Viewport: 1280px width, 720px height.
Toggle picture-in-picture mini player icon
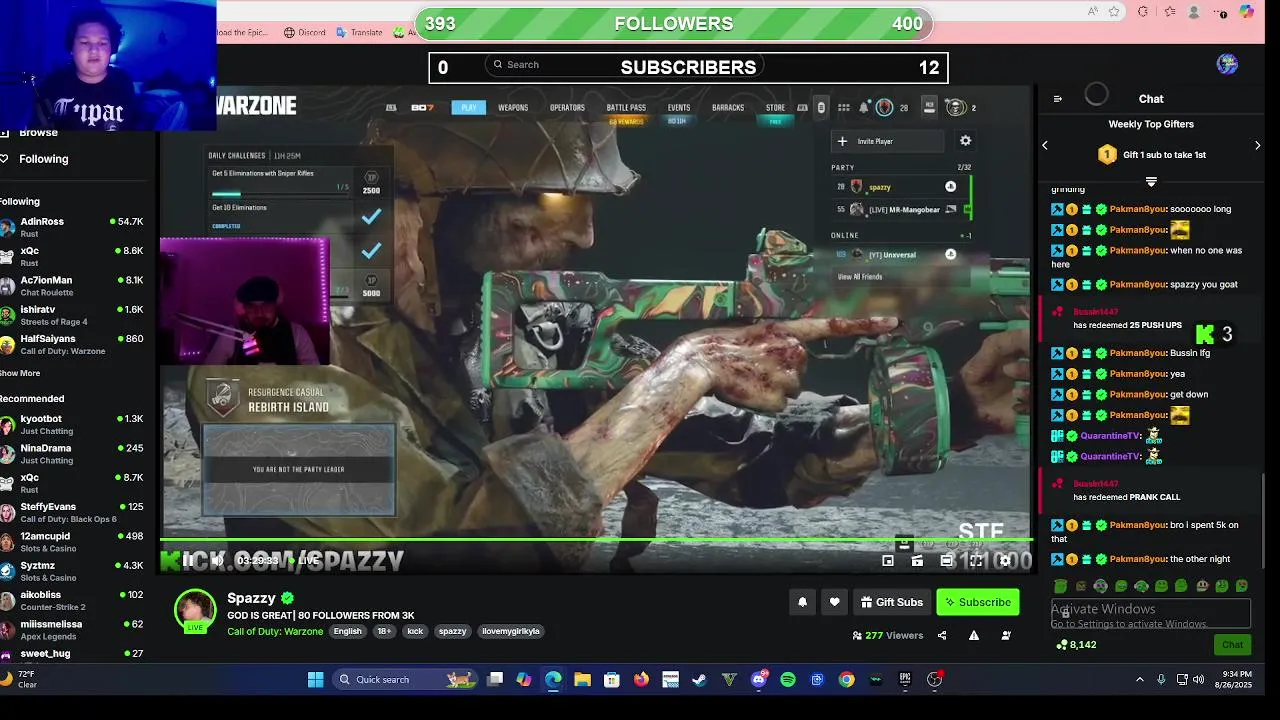(x=888, y=561)
